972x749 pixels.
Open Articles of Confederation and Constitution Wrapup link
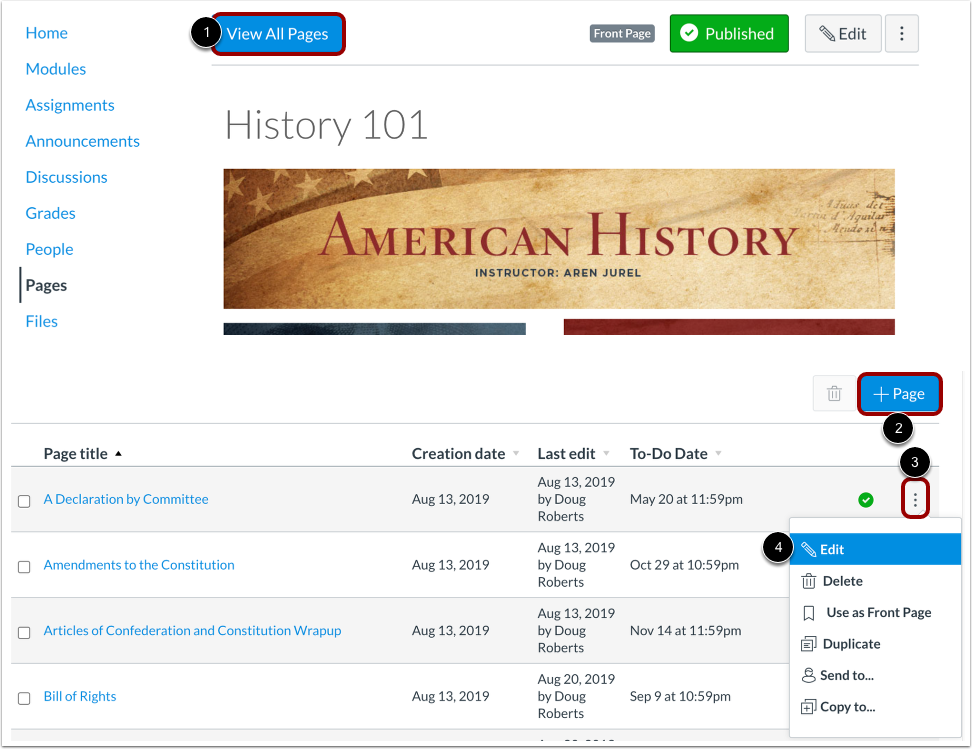(x=192, y=631)
